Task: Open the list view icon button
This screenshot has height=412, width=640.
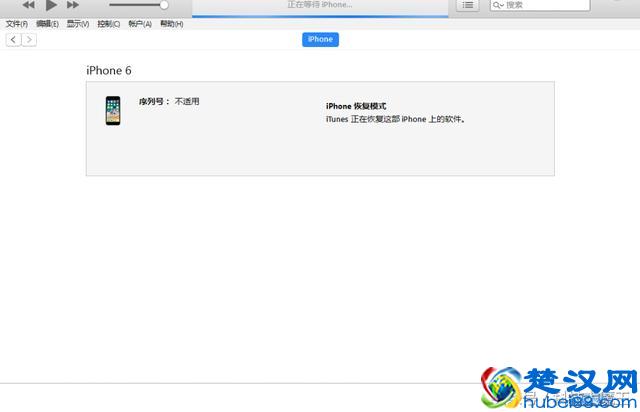Action: tap(467, 5)
